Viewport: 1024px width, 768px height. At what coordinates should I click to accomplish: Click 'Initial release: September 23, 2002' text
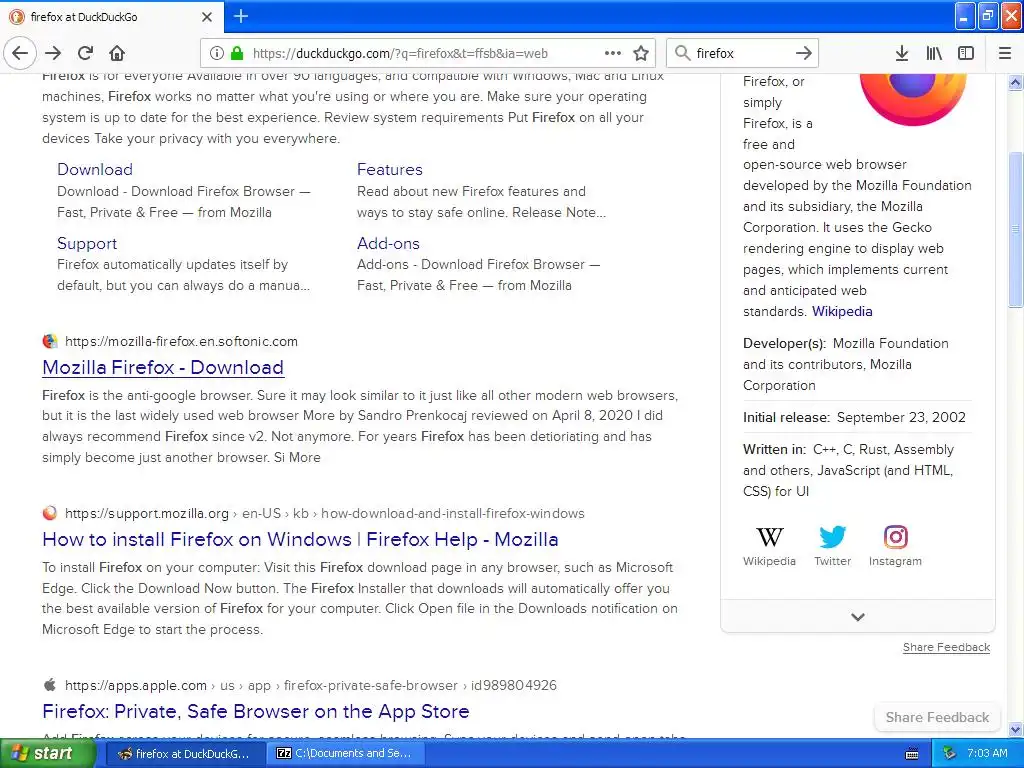854,417
